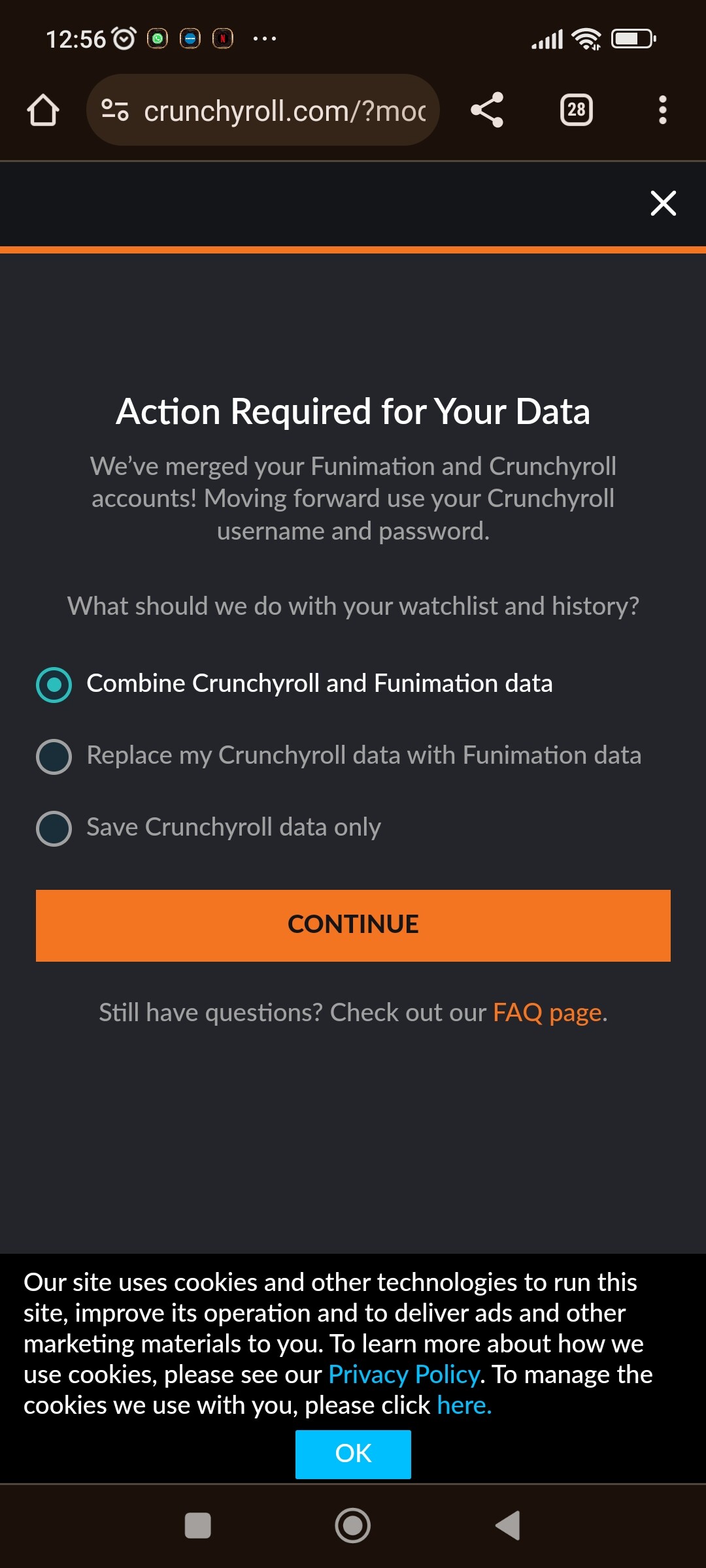Screen dimensions: 706x1568
Task: Tap the Android back triangle button
Action: pos(508,1526)
